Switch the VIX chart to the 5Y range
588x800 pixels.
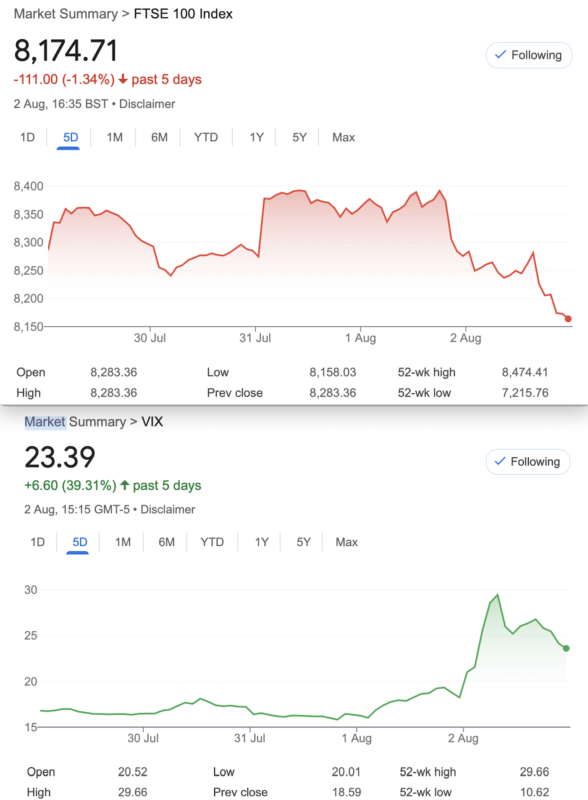[304, 542]
